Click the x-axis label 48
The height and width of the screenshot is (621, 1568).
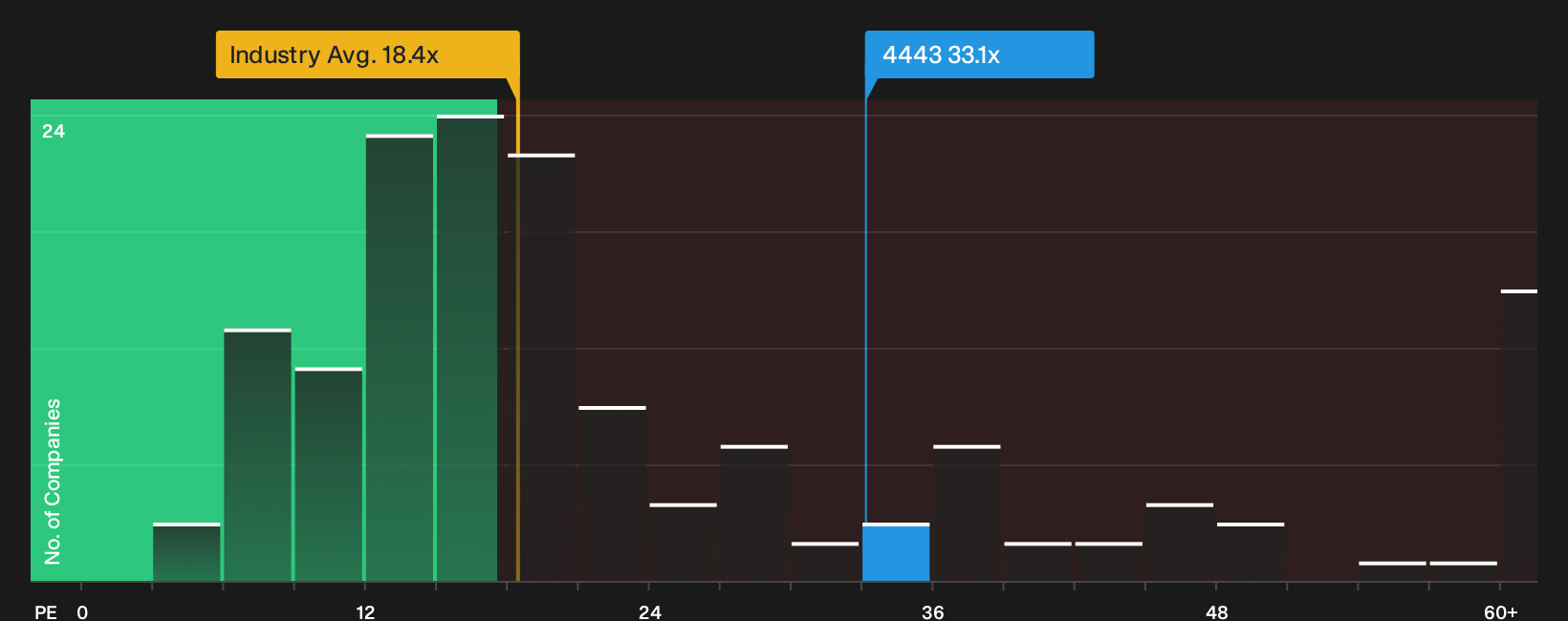[1216, 612]
